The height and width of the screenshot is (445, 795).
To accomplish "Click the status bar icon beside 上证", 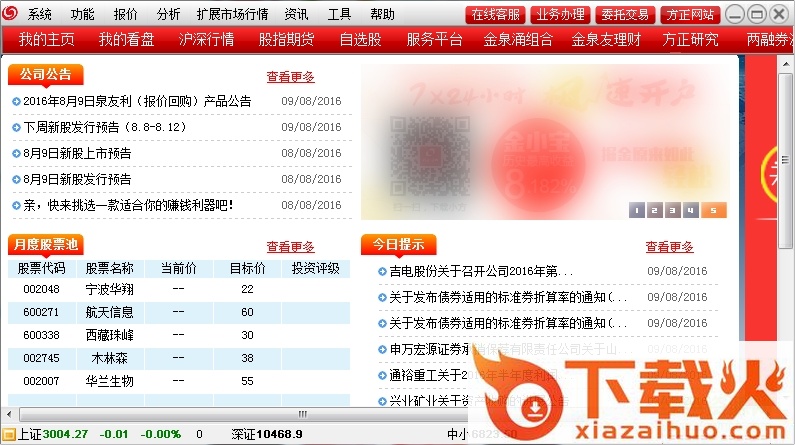I will (x=8, y=434).
